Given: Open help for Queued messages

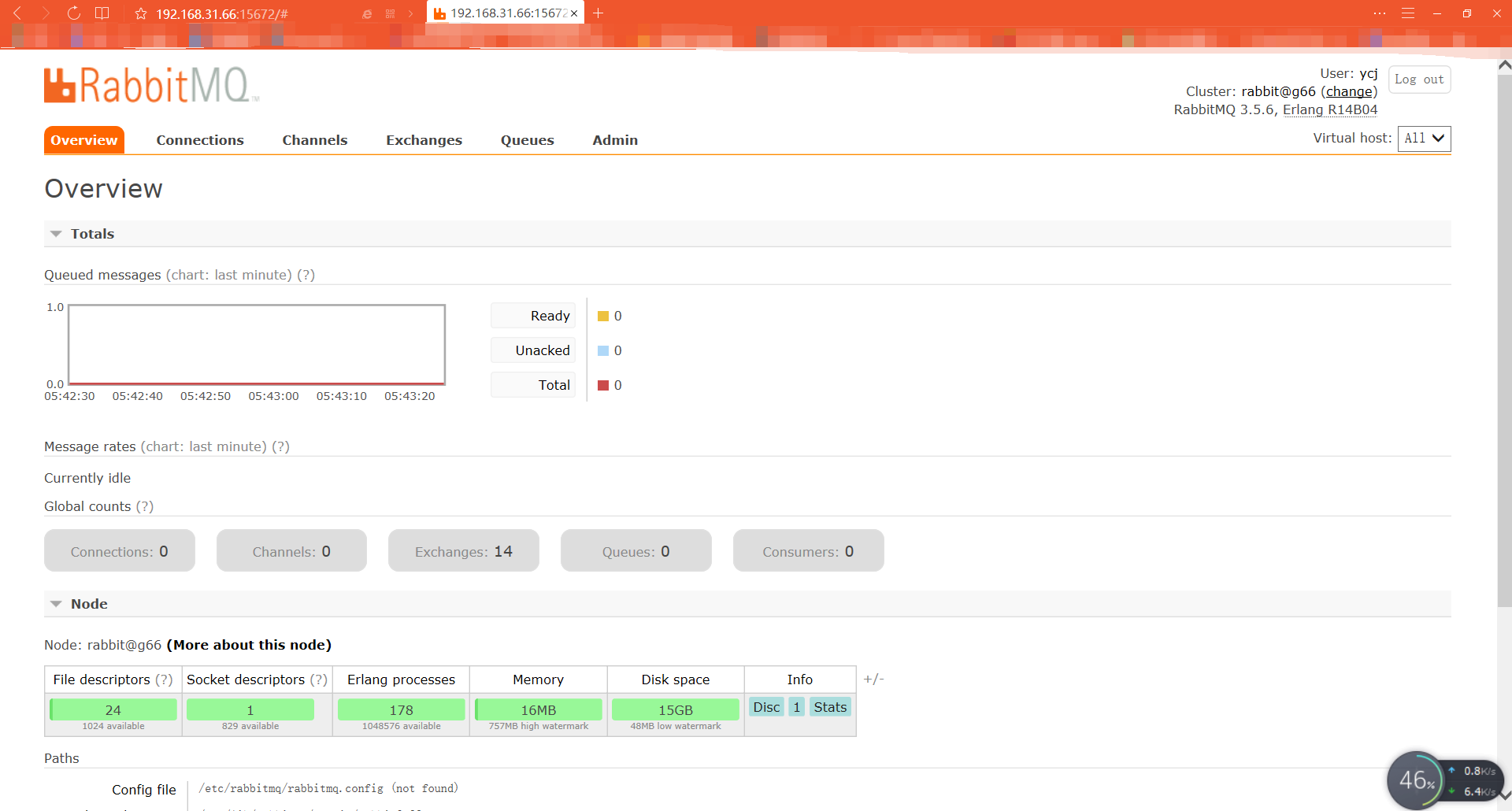Looking at the screenshot, I should [306, 275].
